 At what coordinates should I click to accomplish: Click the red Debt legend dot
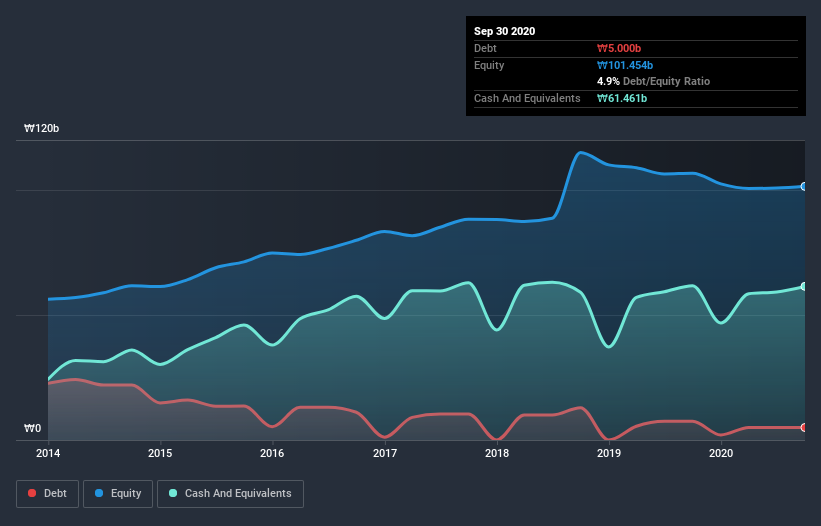tap(32, 493)
